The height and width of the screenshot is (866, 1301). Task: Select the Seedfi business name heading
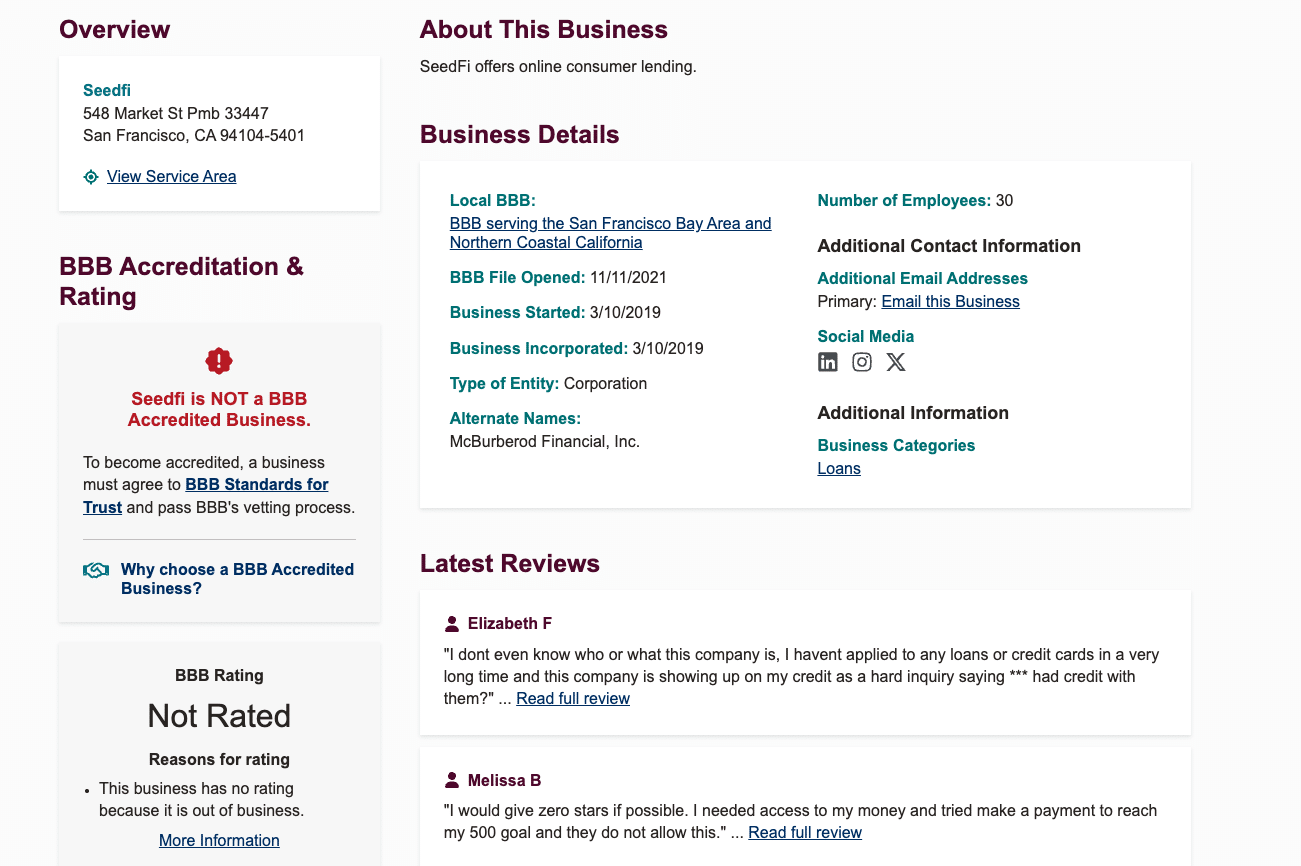(x=106, y=90)
